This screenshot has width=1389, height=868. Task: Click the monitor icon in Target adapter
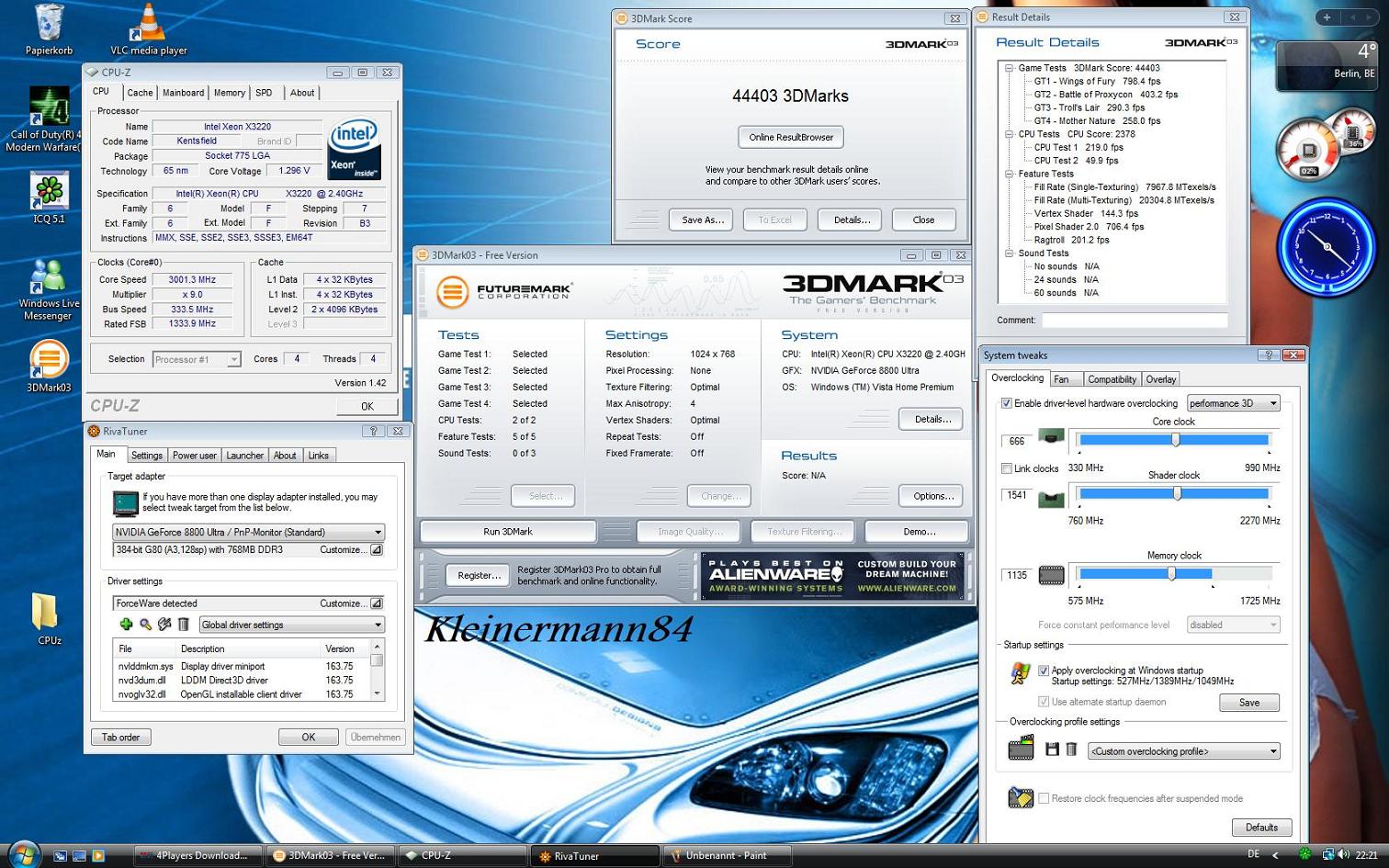click(x=125, y=503)
